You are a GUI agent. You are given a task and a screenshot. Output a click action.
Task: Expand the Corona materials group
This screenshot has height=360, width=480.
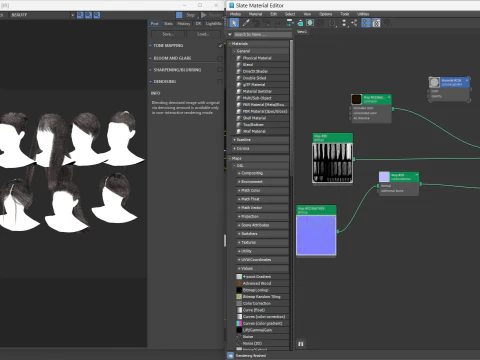(234, 148)
